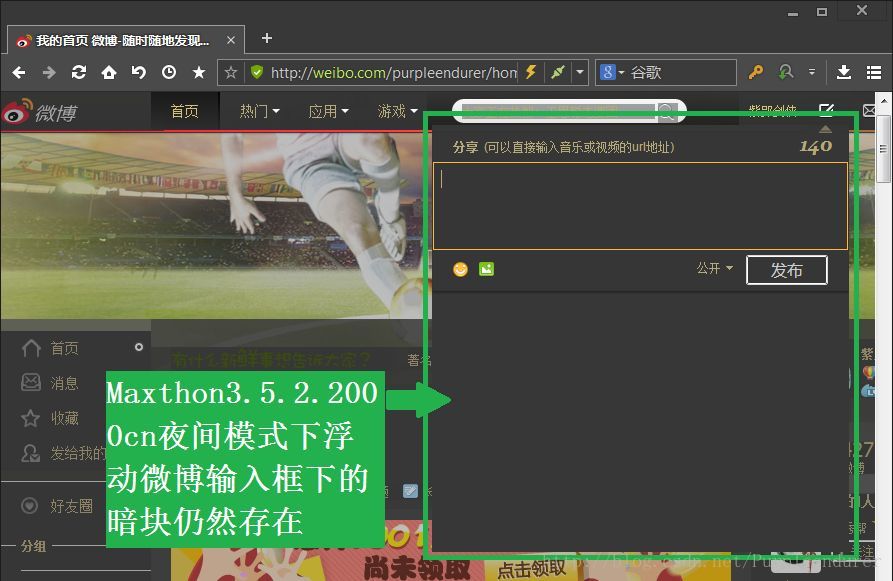Bookmark this page with the address-bar star
Image resolution: width=893 pixels, height=581 pixels.
[231, 72]
